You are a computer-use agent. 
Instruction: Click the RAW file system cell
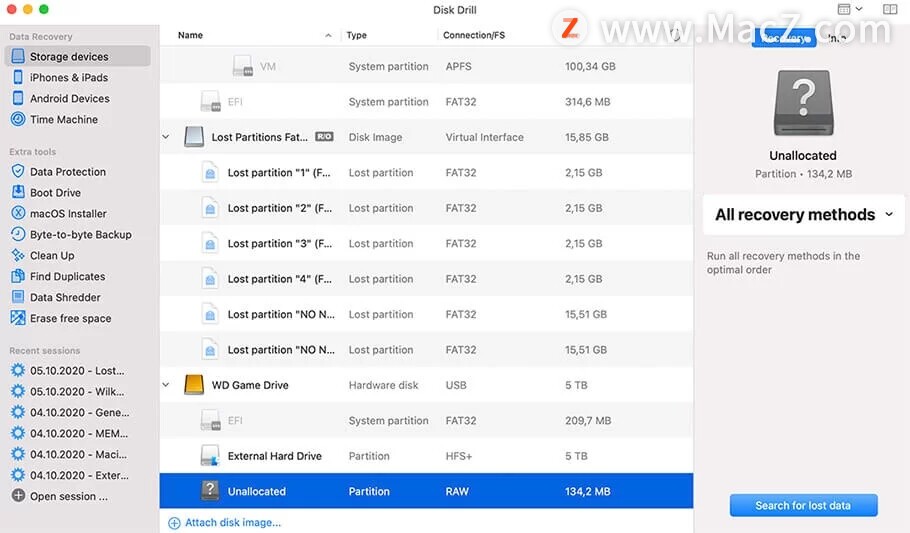457,491
